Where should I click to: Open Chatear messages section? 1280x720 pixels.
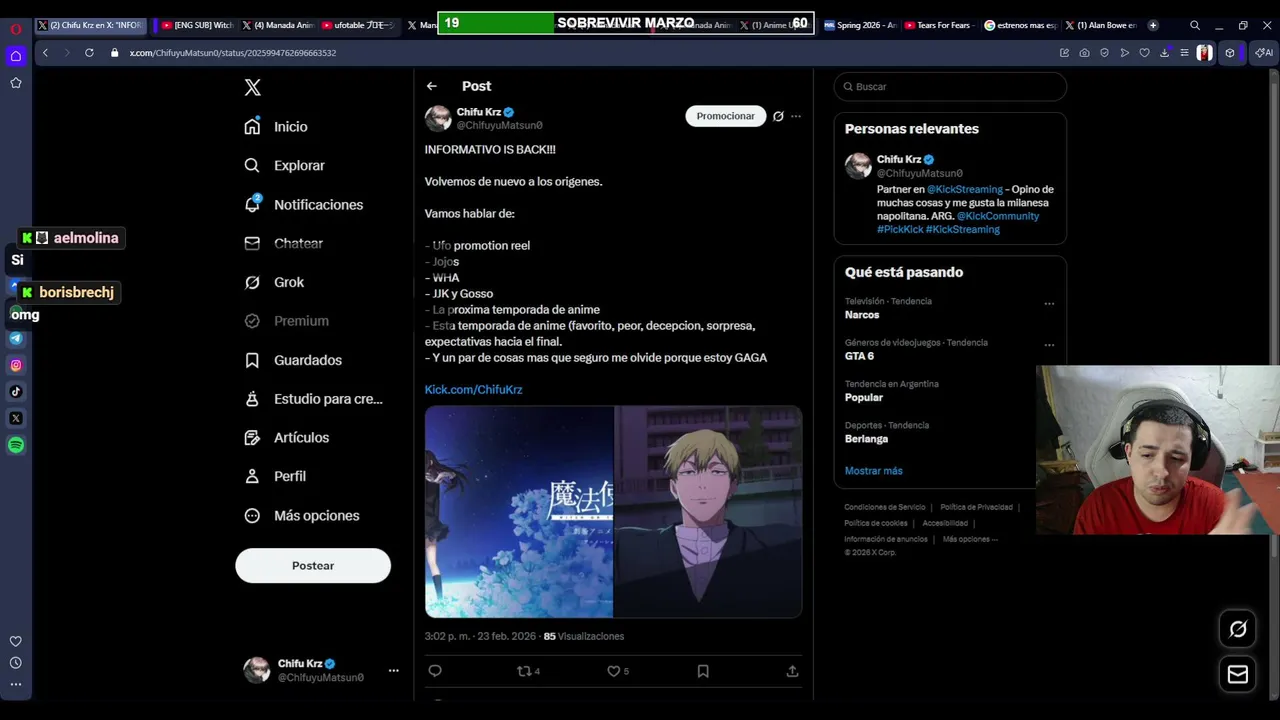pyautogui.click(x=285, y=244)
